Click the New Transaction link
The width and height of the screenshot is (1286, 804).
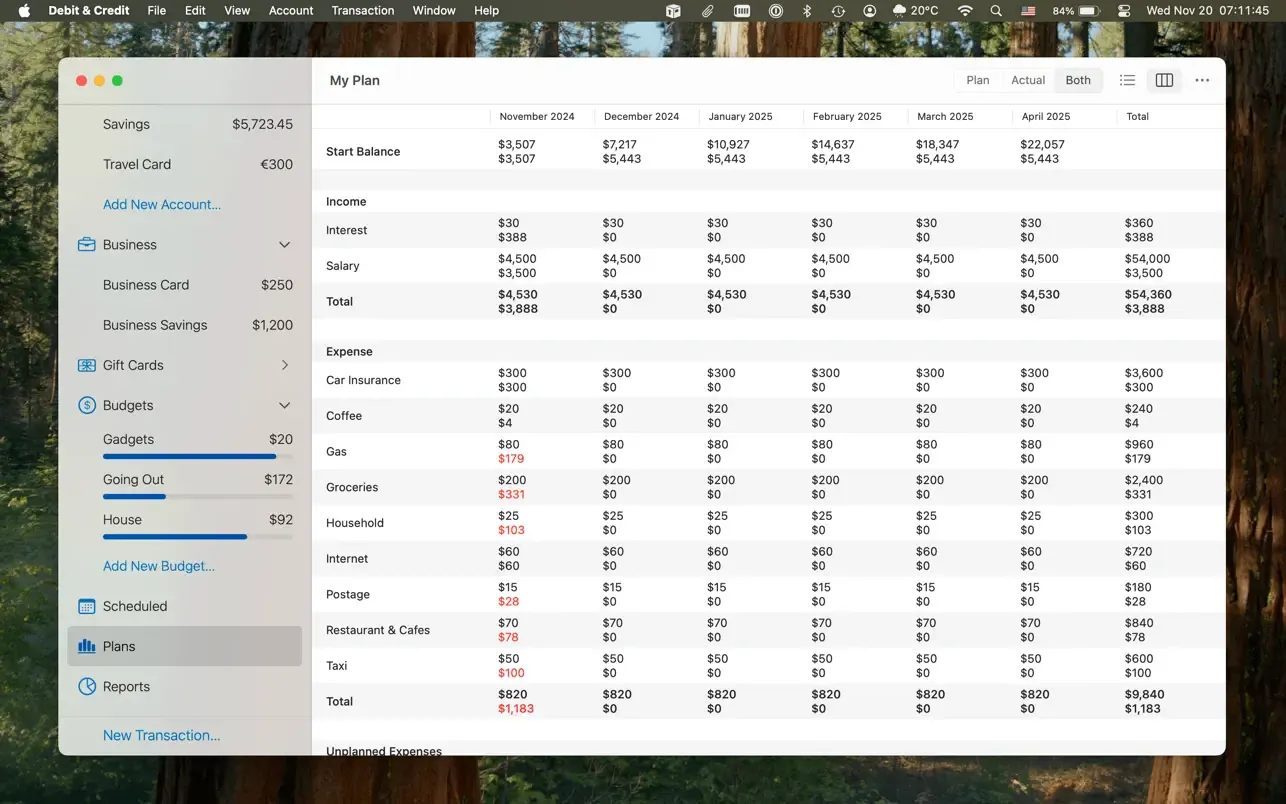[x=162, y=735]
